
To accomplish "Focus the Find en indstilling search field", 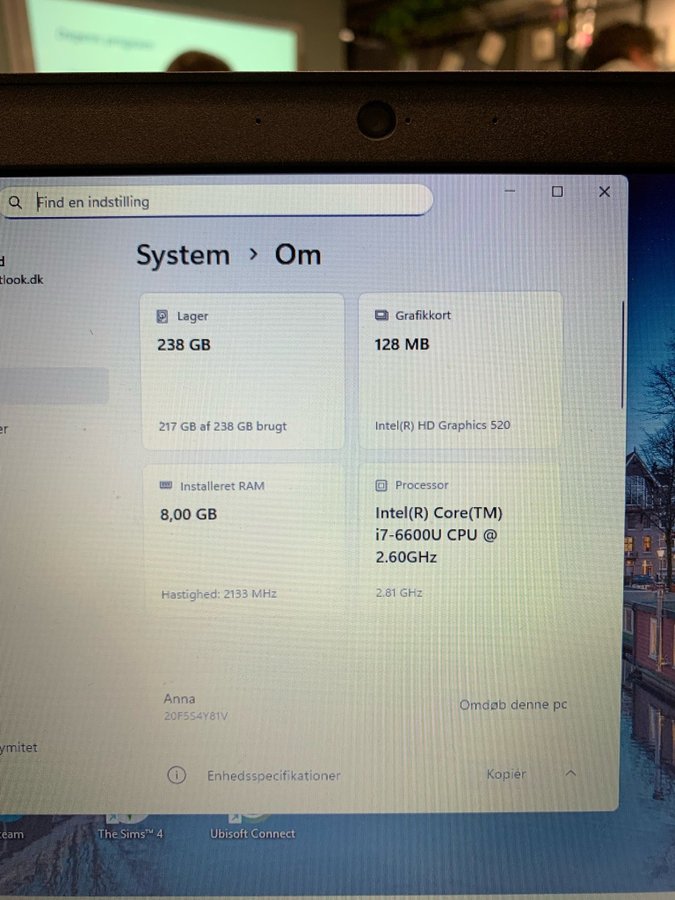I will tap(230, 202).
